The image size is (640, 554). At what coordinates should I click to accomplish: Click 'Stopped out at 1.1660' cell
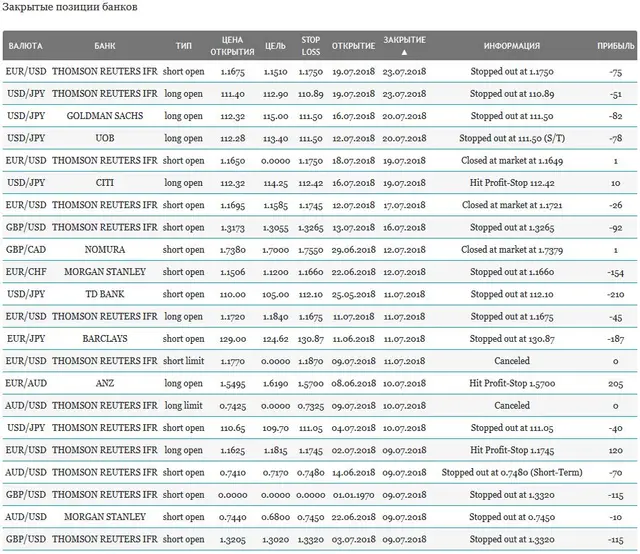point(512,272)
